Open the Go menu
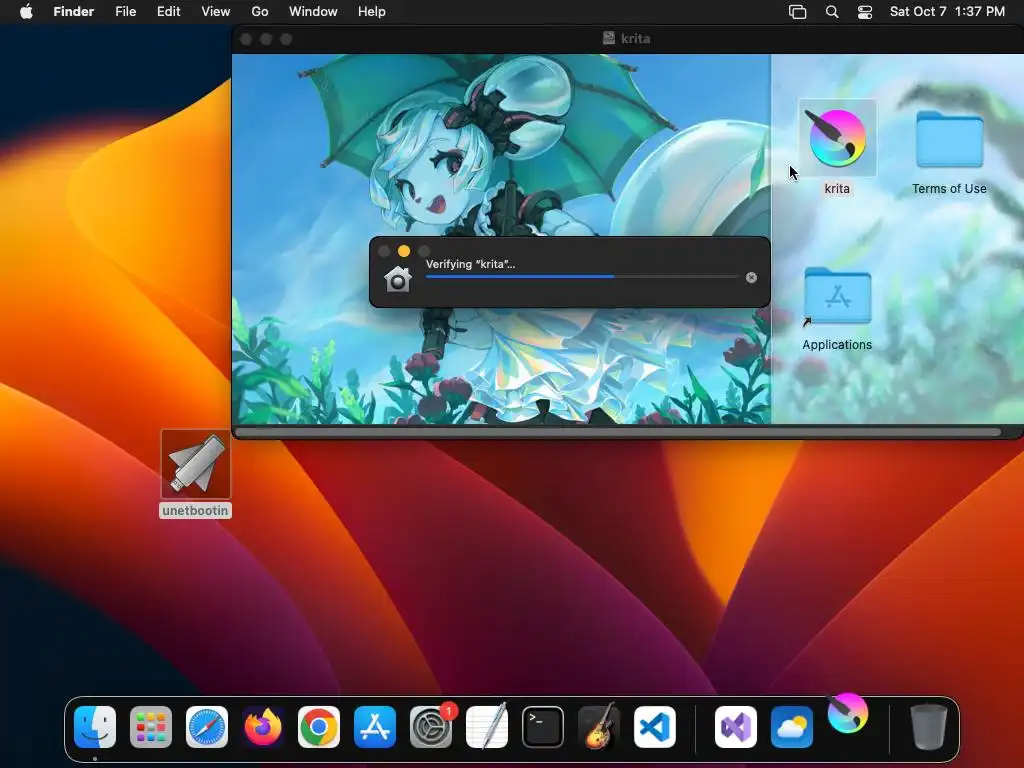Image resolution: width=1024 pixels, height=768 pixels. [260, 12]
